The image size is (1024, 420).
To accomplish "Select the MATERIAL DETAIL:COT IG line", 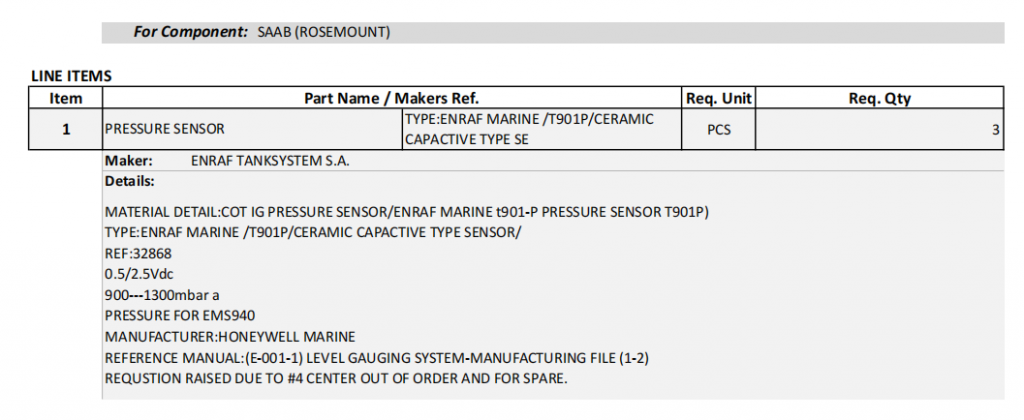I will [x=407, y=212].
